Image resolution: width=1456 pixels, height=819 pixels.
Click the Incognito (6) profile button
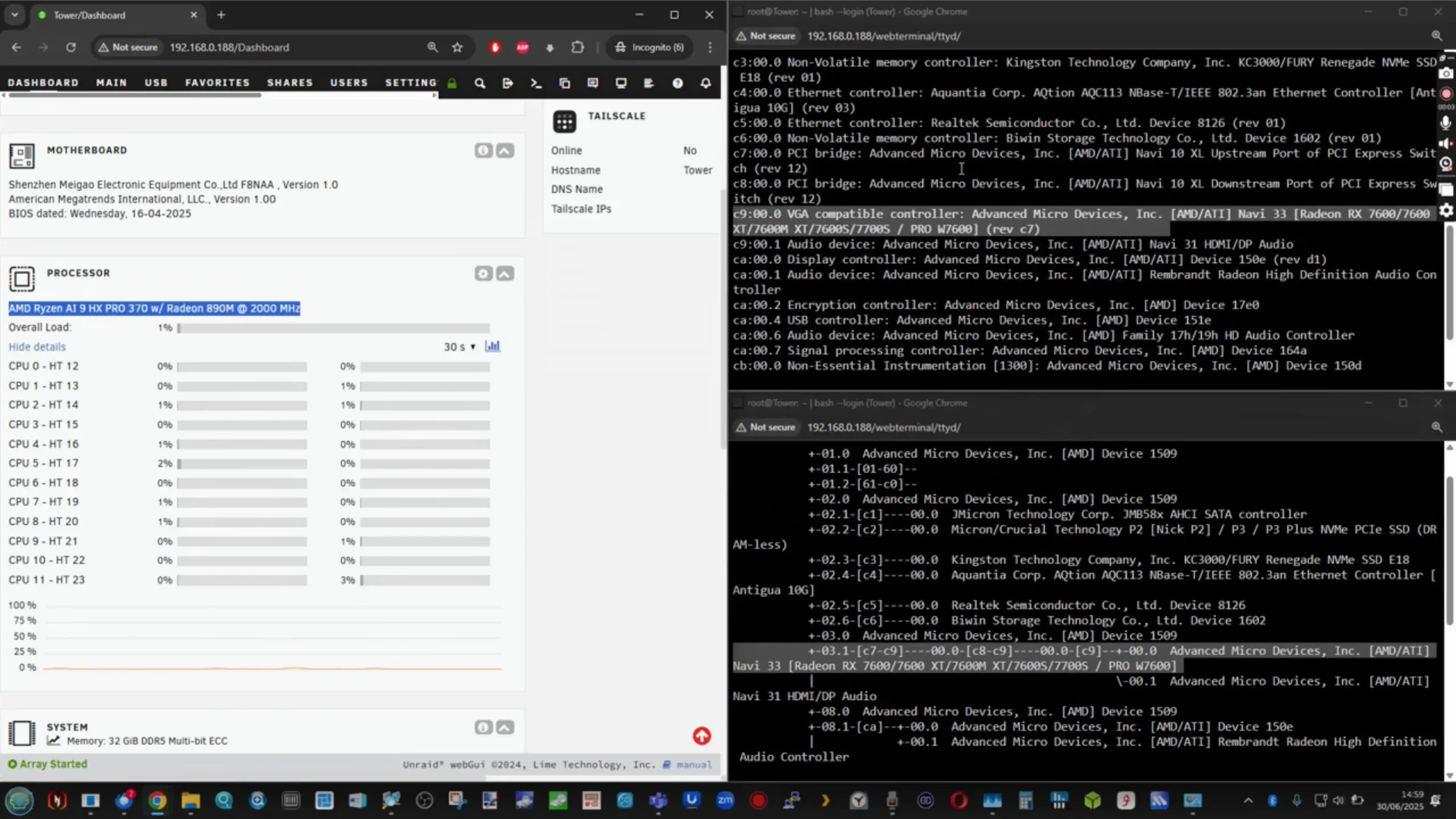click(x=650, y=47)
